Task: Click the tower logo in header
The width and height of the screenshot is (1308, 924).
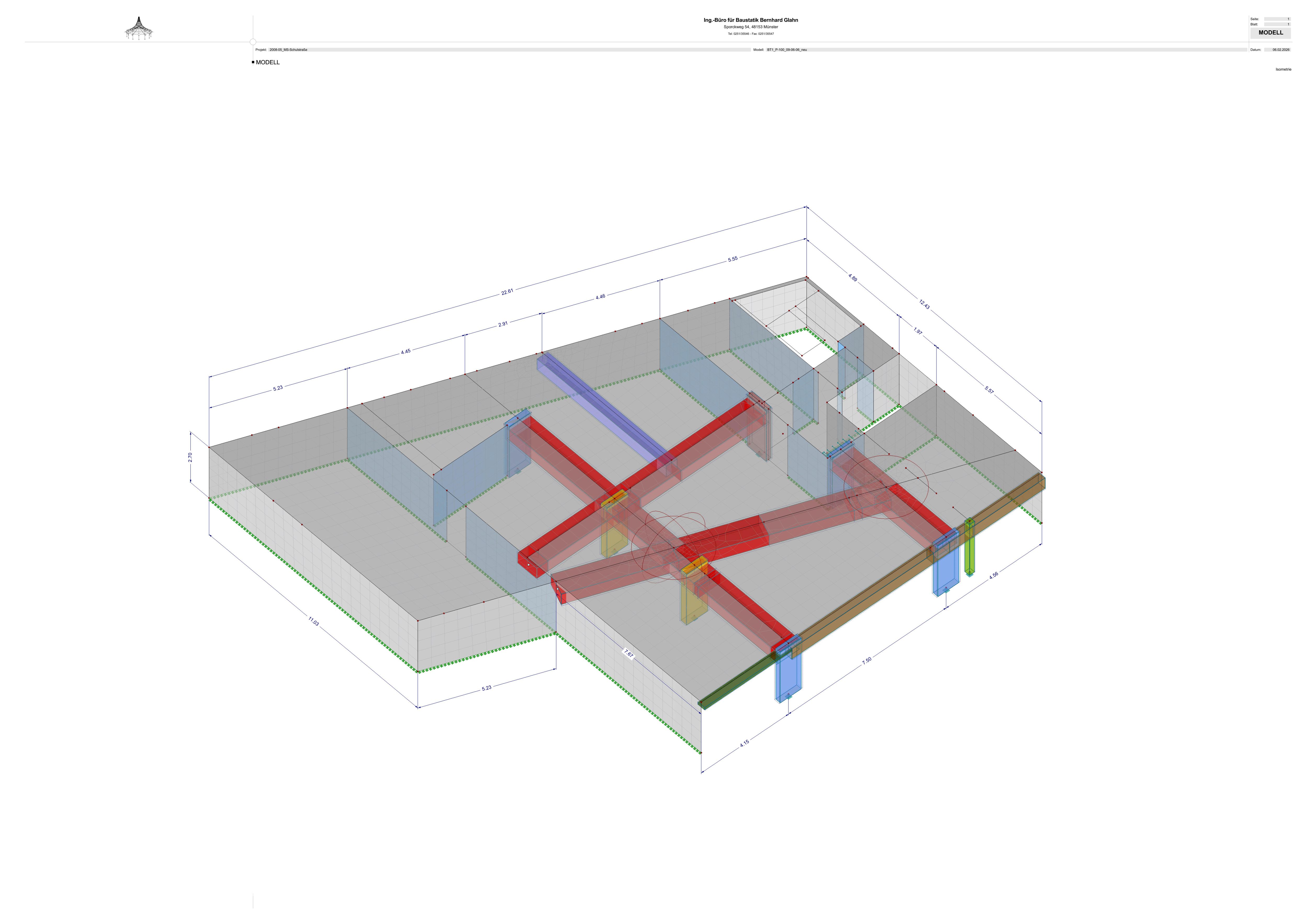Action: pos(139,29)
